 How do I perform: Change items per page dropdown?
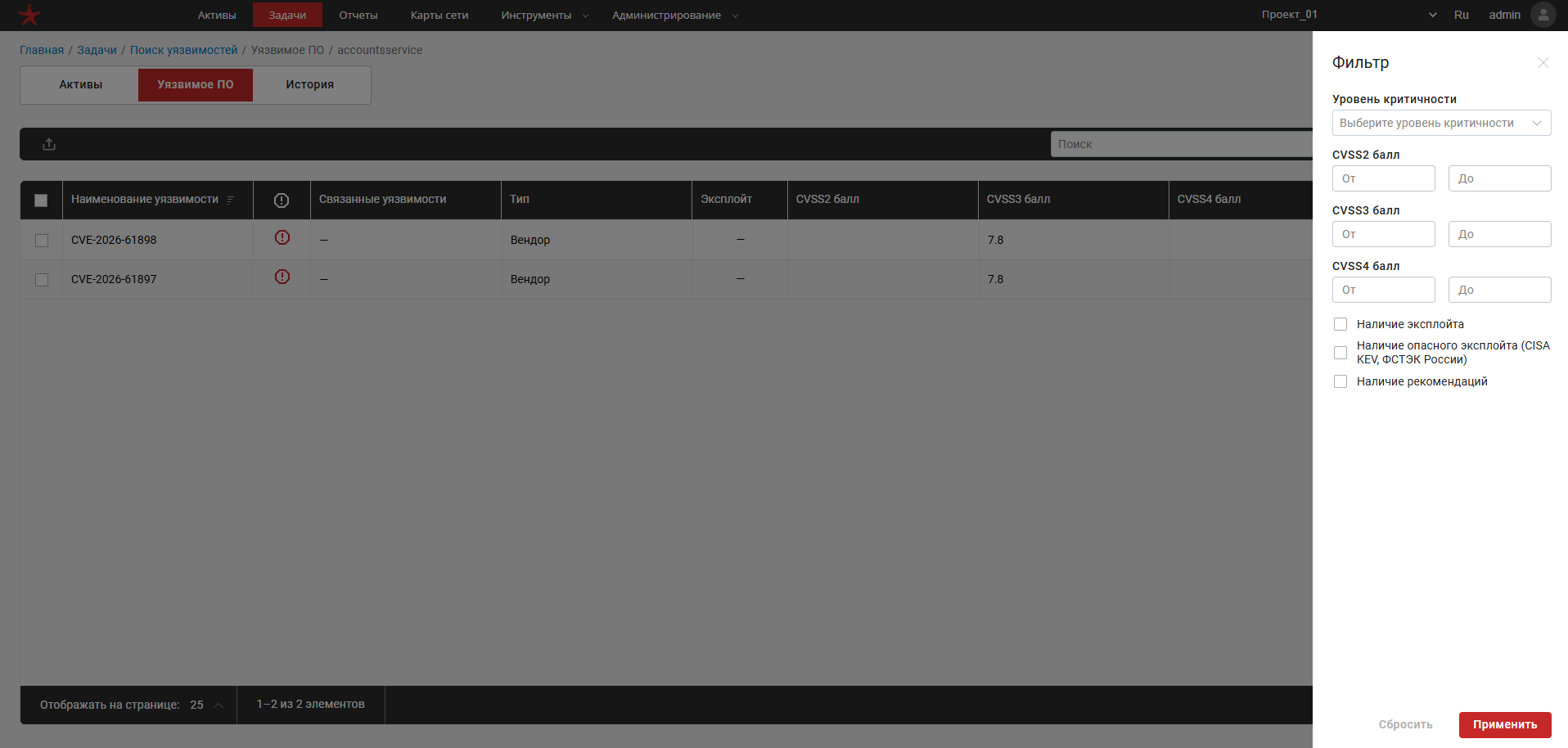pos(206,705)
